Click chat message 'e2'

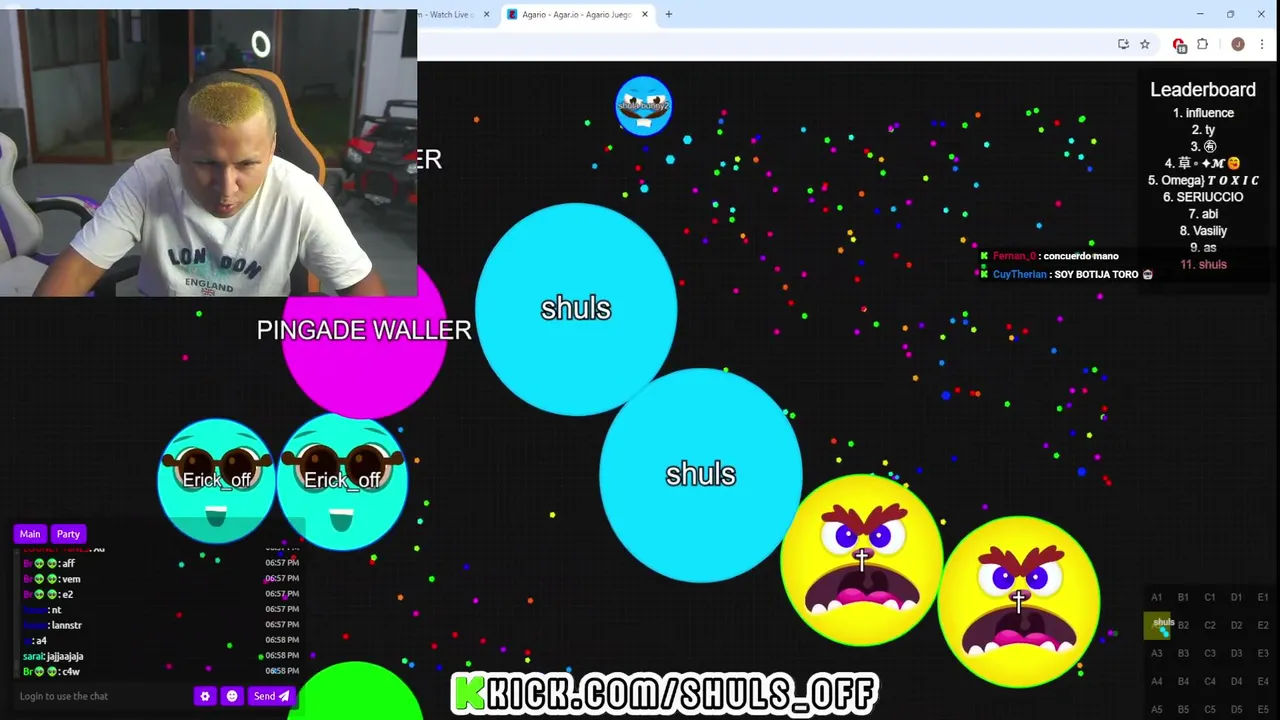coord(67,594)
